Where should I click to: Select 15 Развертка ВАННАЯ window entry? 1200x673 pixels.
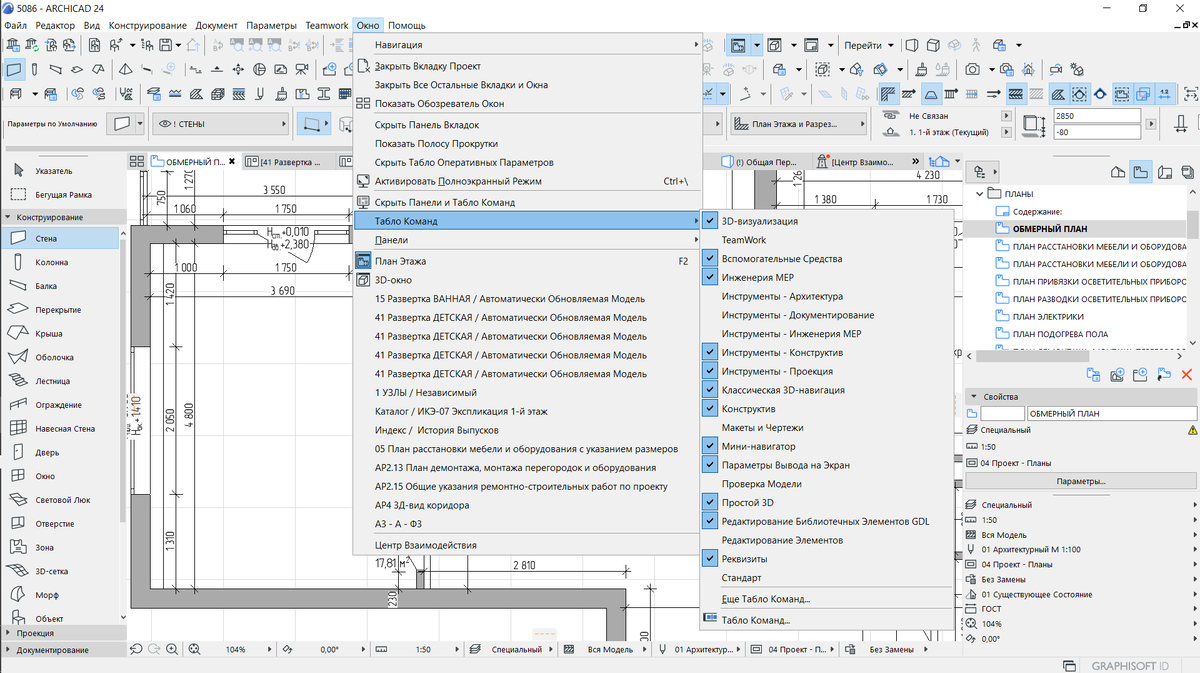click(528, 299)
